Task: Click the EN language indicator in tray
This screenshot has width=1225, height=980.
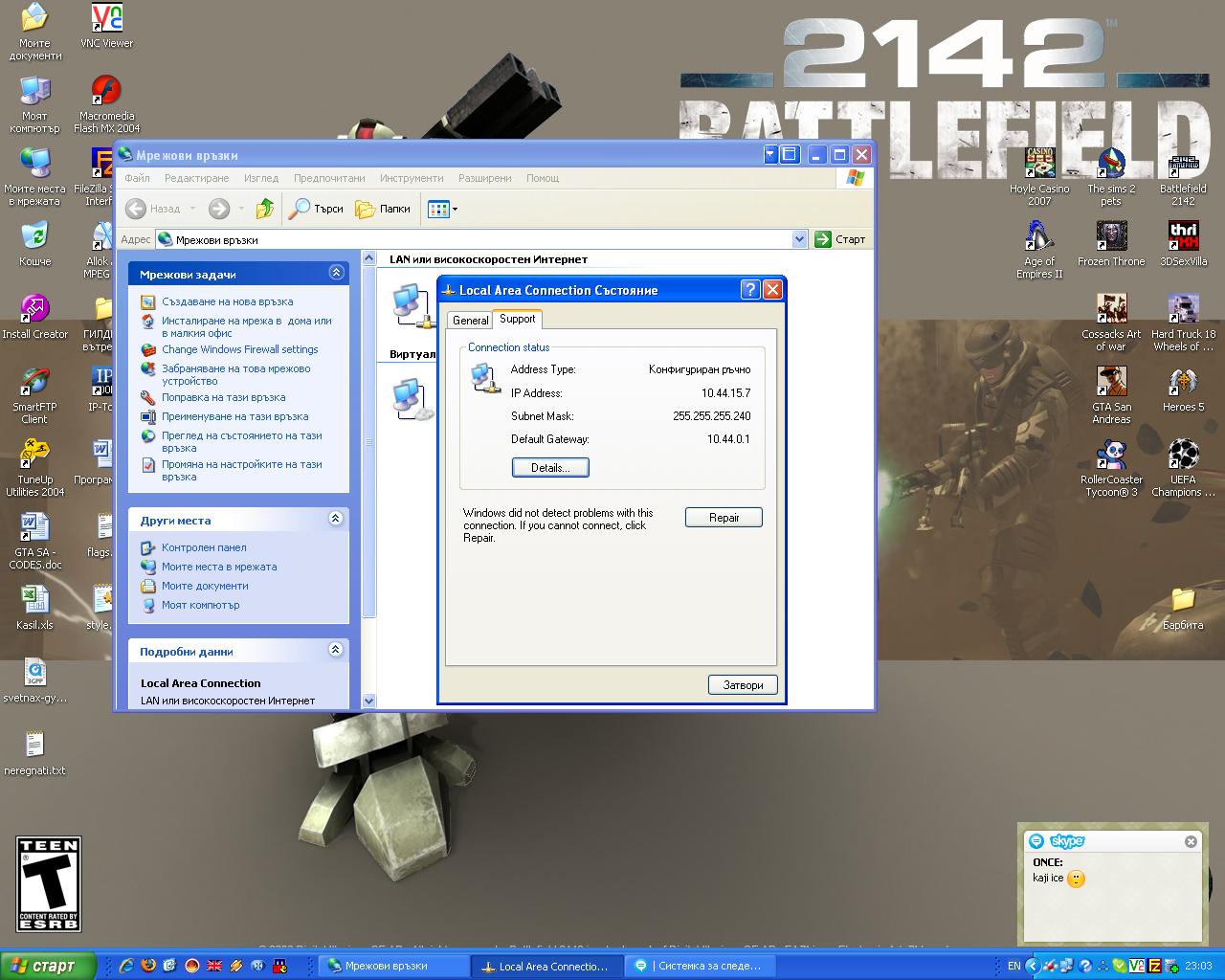Action: point(1013,966)
